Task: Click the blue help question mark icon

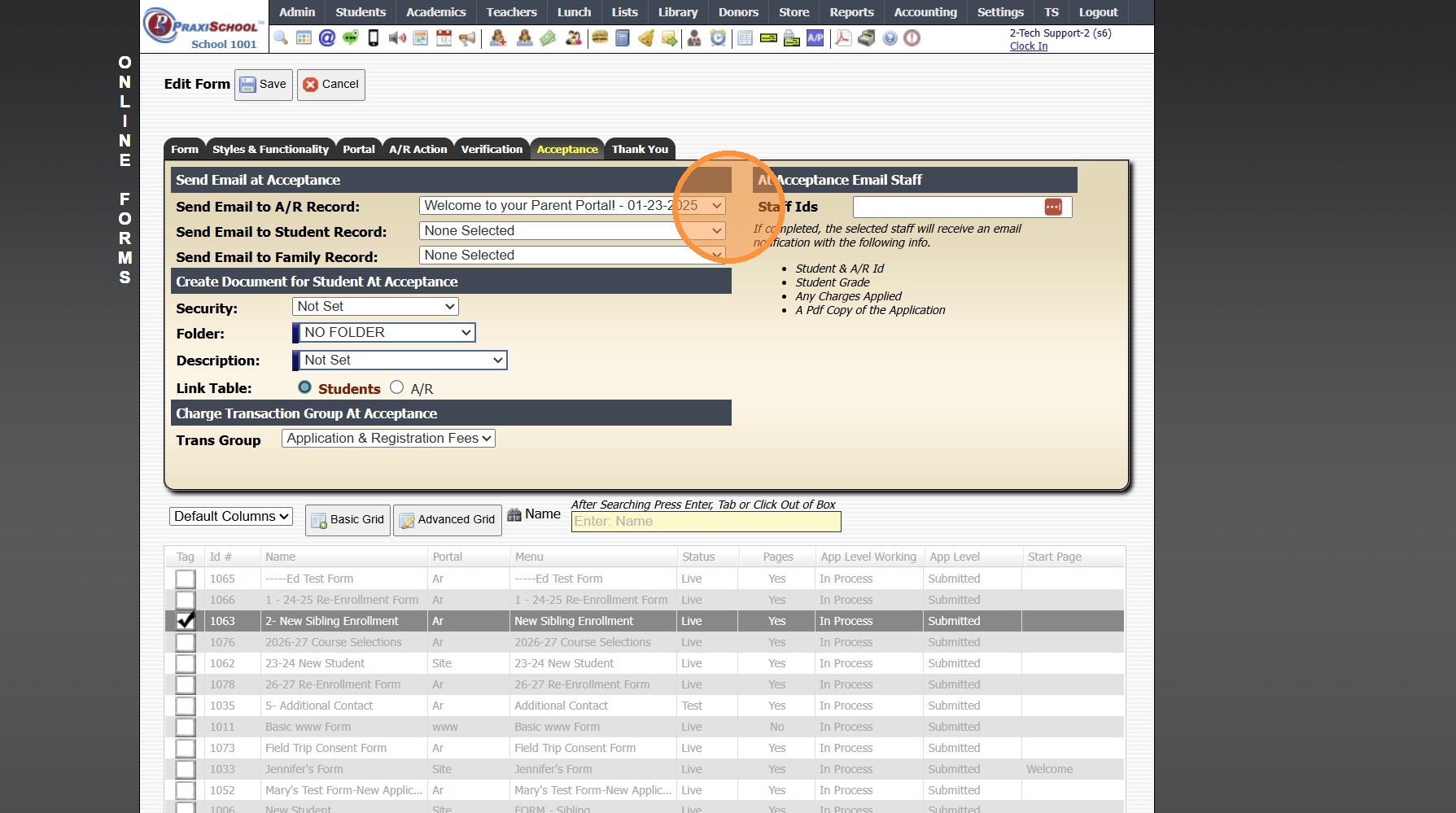Action: click(x=890, y=38)
